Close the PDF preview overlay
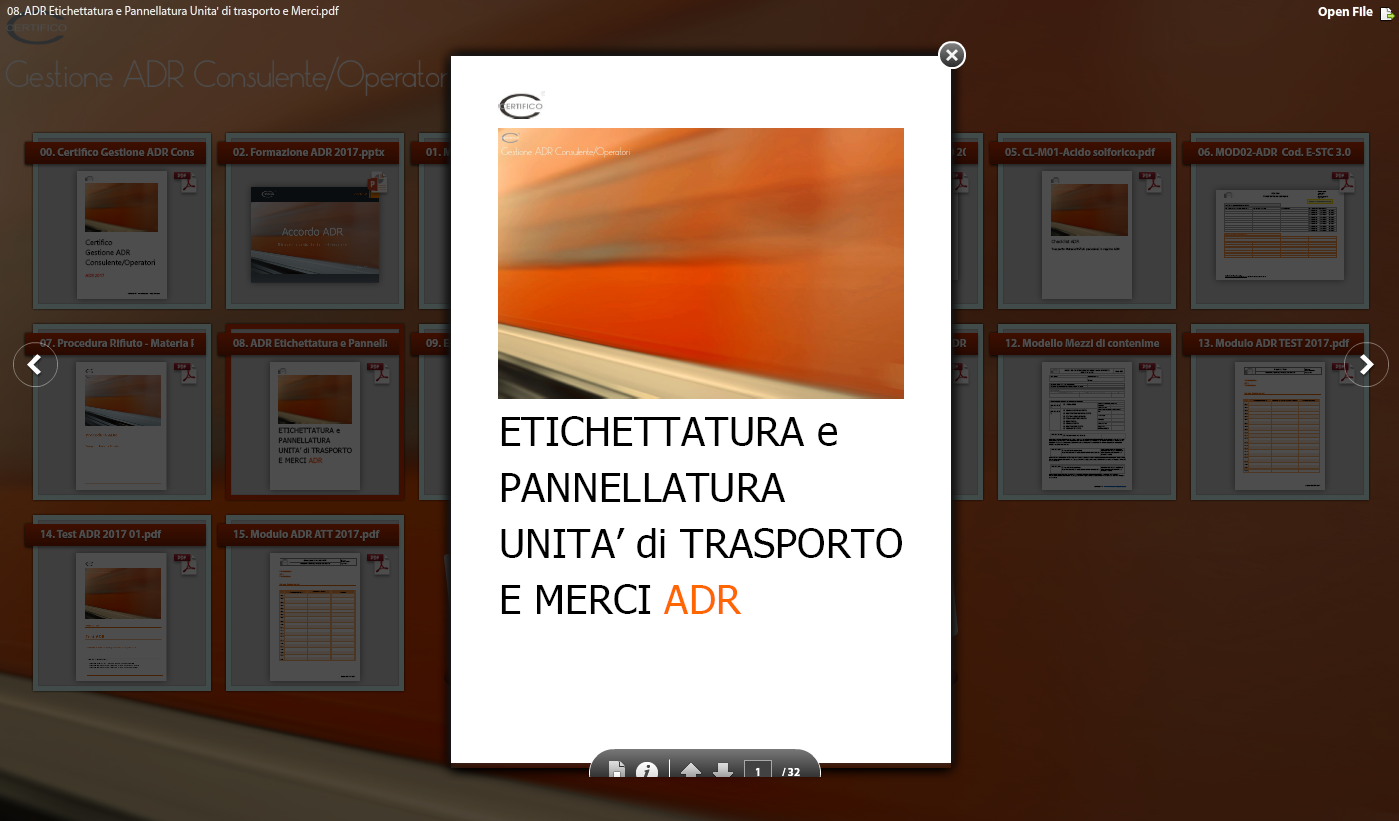 pyautogui.click(x=952, y=55)
